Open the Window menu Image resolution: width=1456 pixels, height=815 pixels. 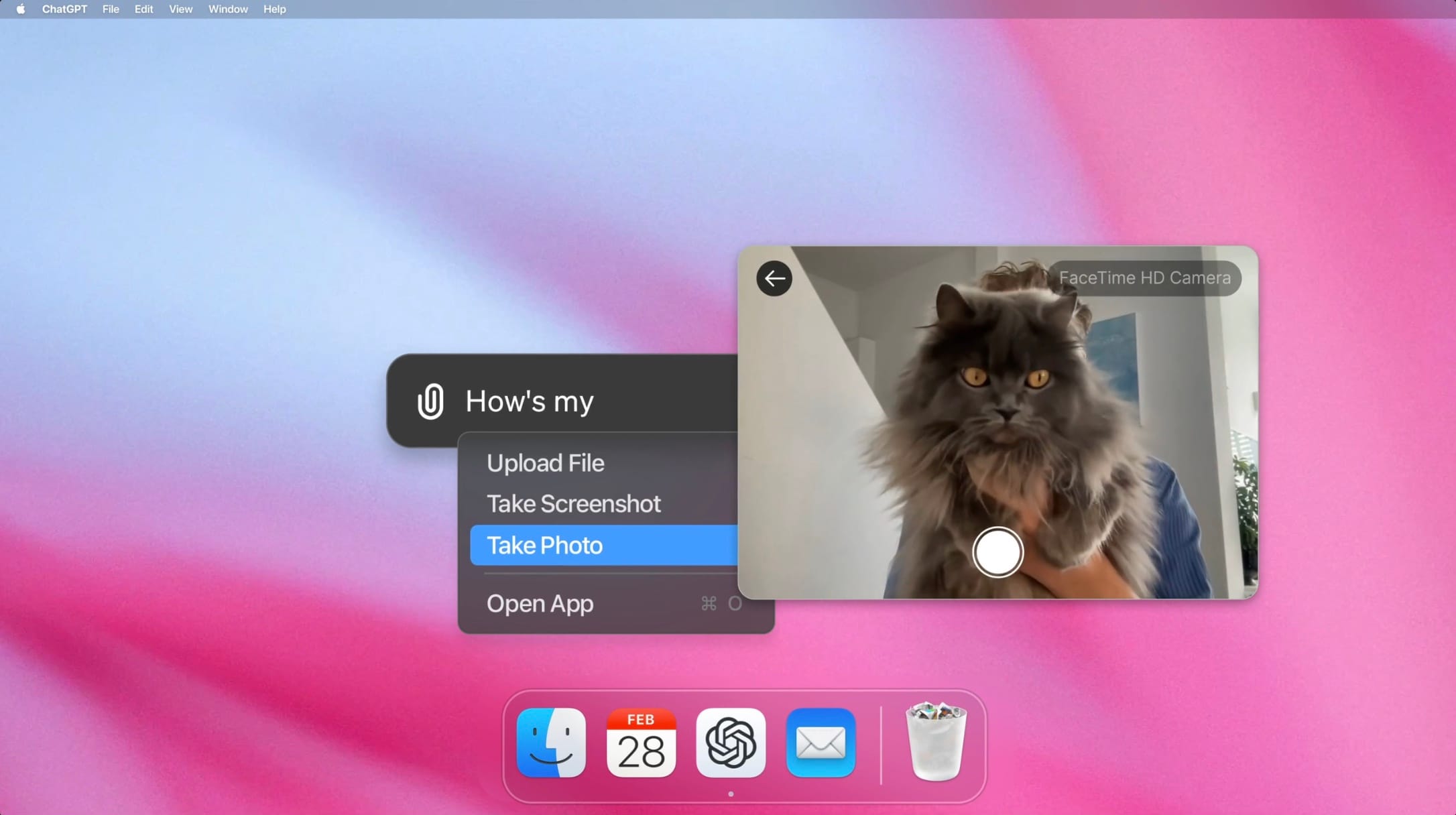(x=227, y=9)
